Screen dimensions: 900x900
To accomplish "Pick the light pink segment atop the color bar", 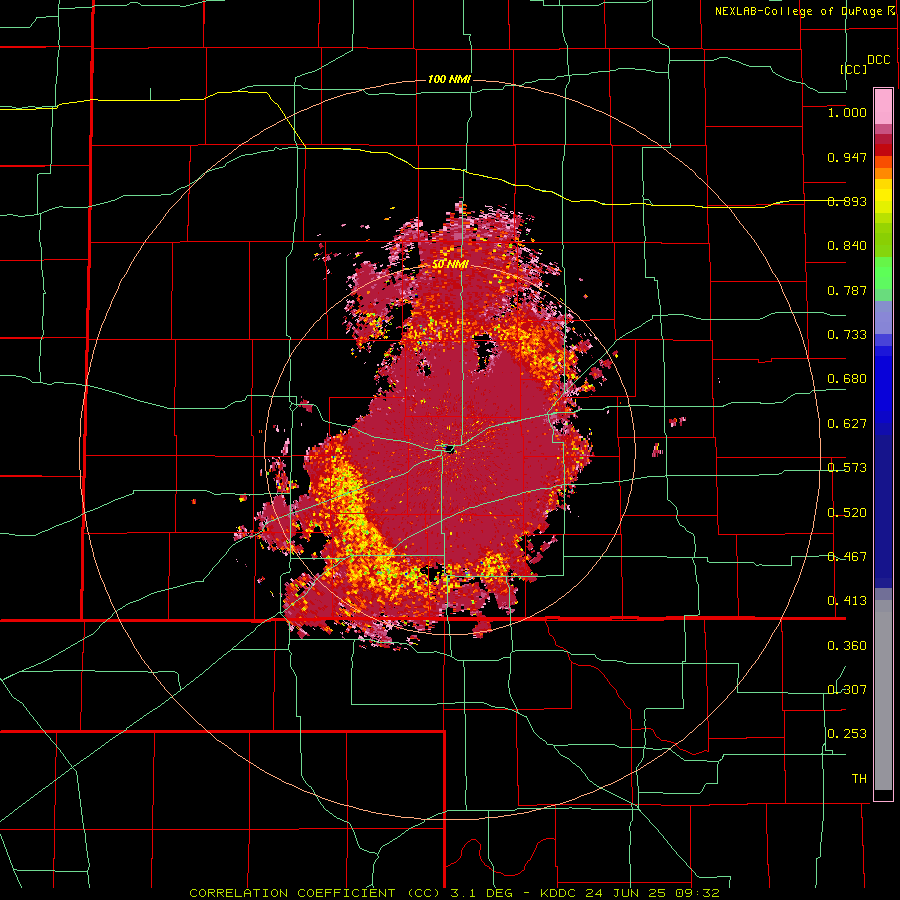I will click(883, 106).
